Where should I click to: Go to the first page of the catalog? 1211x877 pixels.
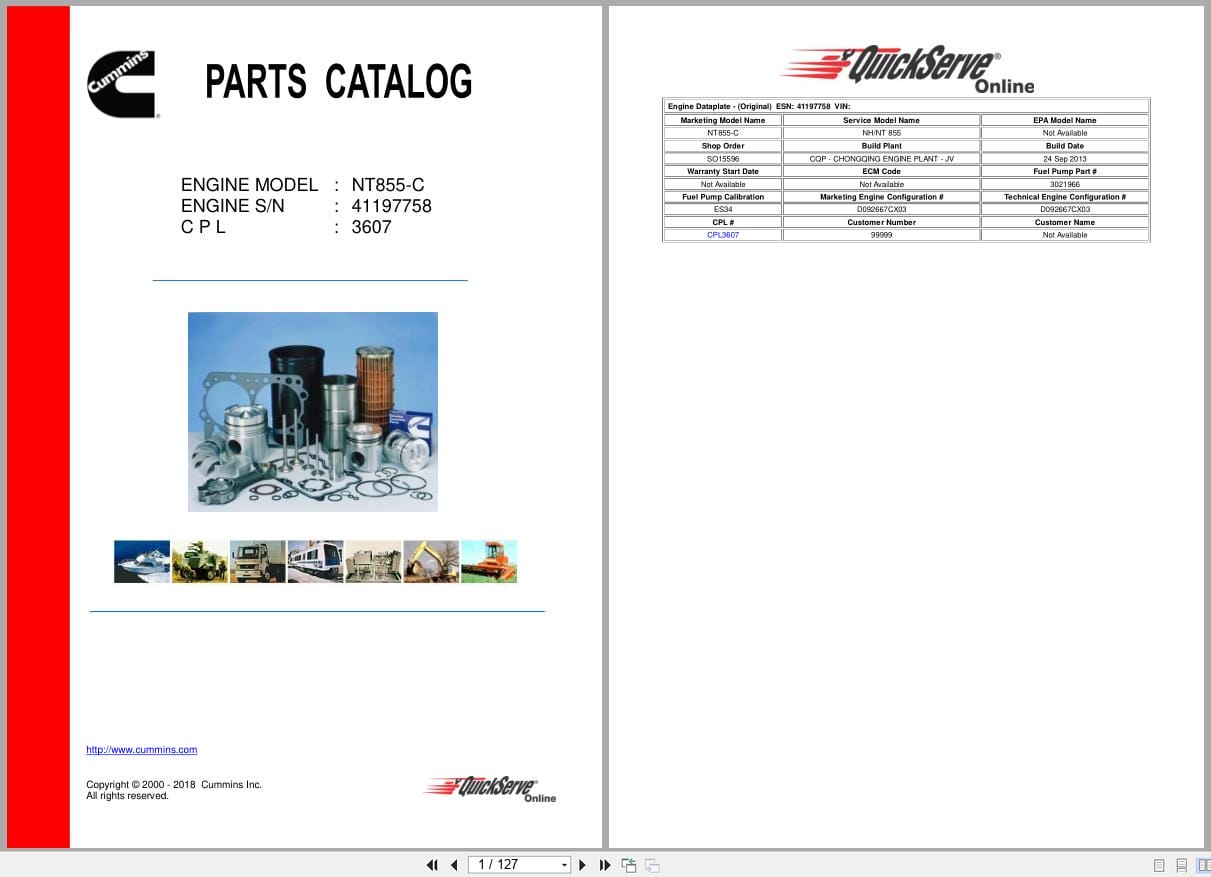[432, 865]
